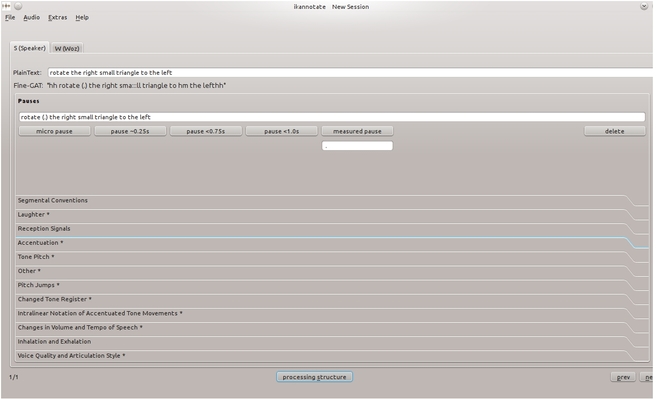The height and width of the screenshot is (399, 656).
Task: Click the window menu icon in title bar
Action: [x=6, y=6]
